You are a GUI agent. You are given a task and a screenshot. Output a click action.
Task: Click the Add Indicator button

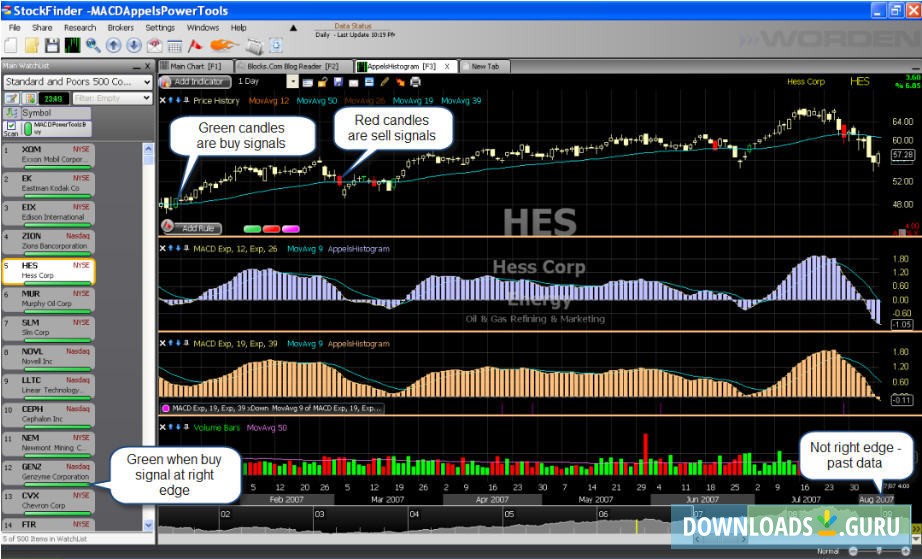194,82
